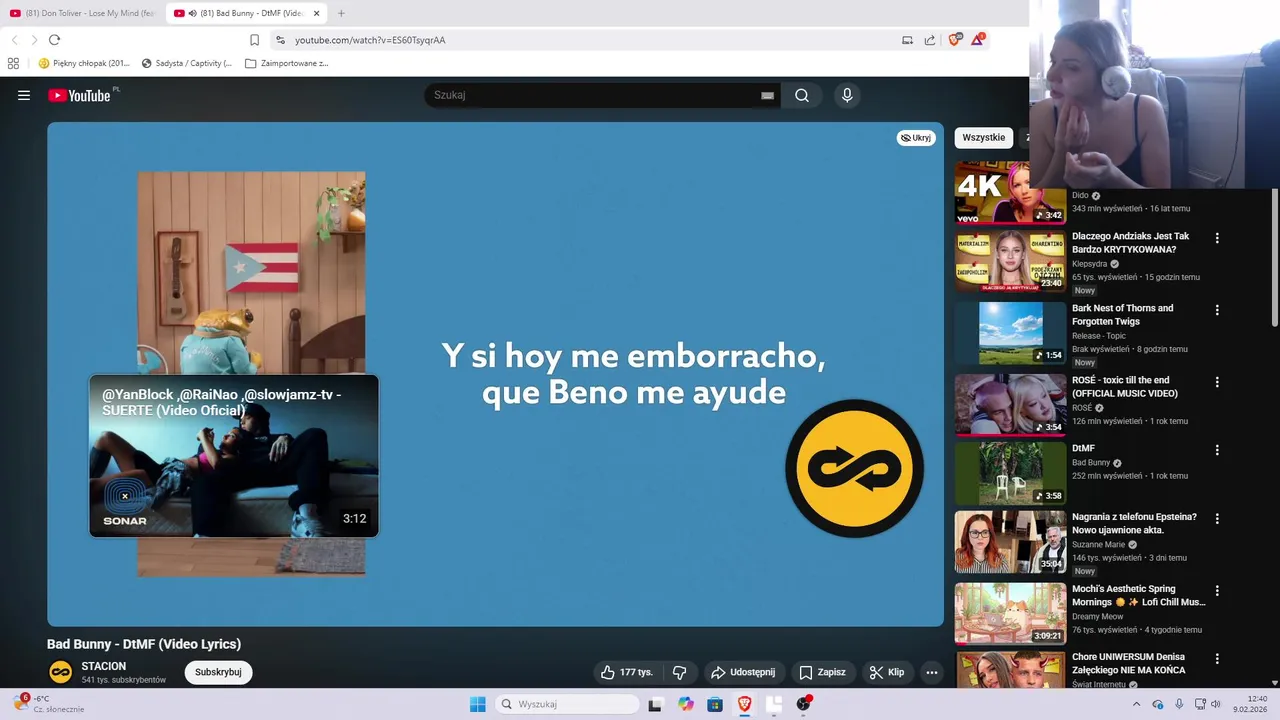Click the magnifier search button
Image resolution: width=1280 pixels, height=720 pixels.
(802, 96)
